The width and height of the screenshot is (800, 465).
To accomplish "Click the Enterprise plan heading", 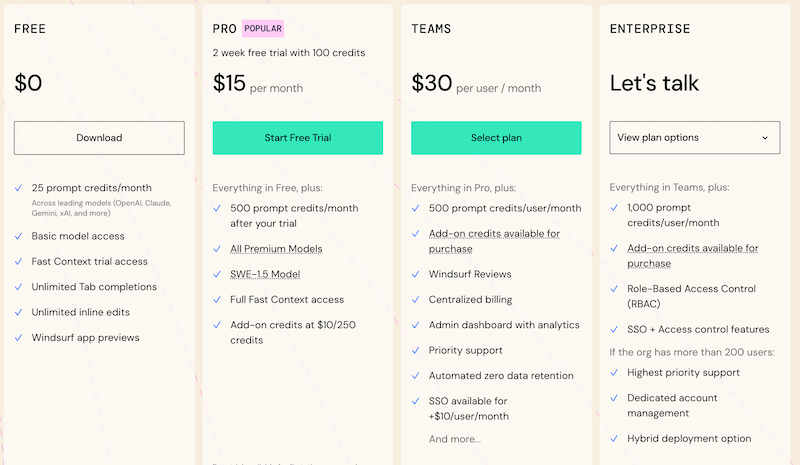I will [650, 29].
